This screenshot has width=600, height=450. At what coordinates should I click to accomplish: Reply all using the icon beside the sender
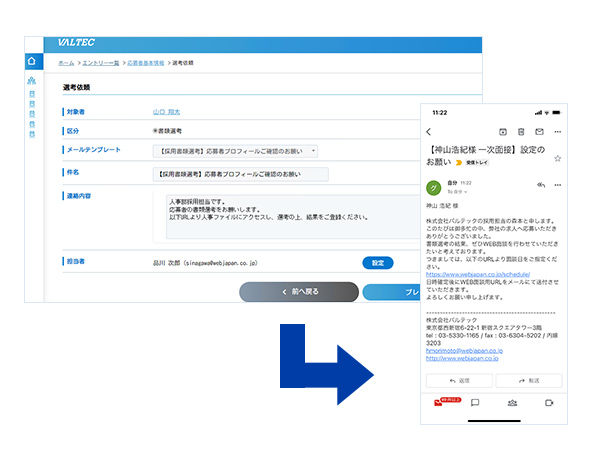coord(541,185)
